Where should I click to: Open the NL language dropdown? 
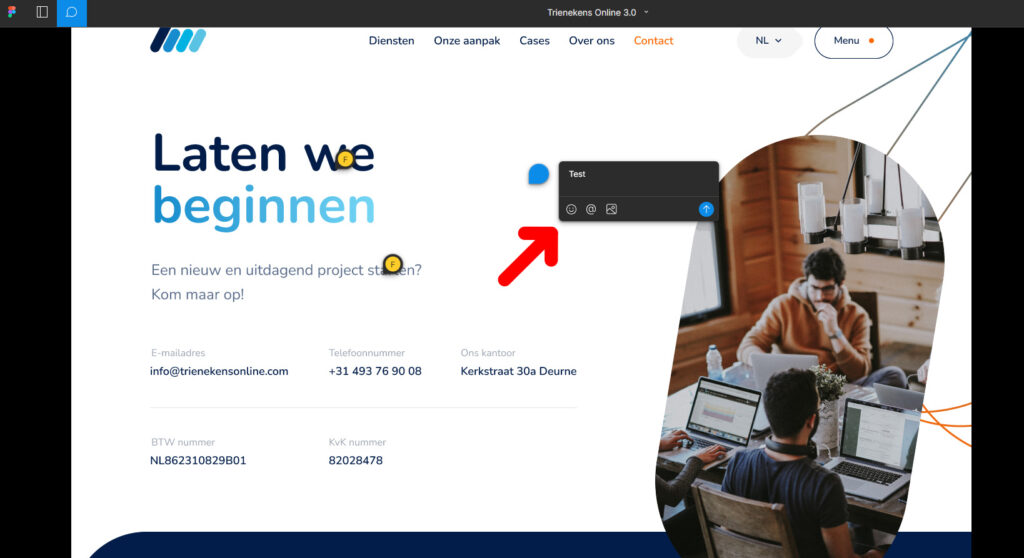768,41
